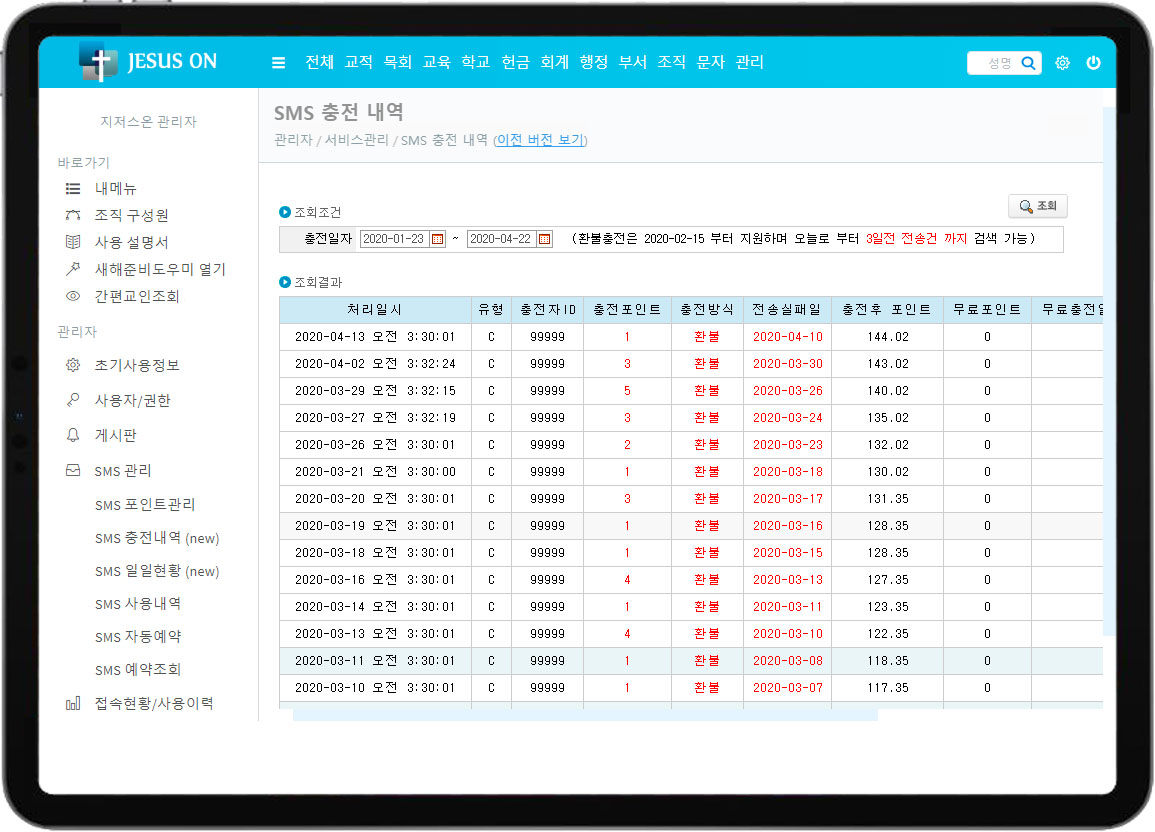Expand the 사용자/권한 sidebar section
The height and width of the screenshot is (832, 1155).
[132, 400]
